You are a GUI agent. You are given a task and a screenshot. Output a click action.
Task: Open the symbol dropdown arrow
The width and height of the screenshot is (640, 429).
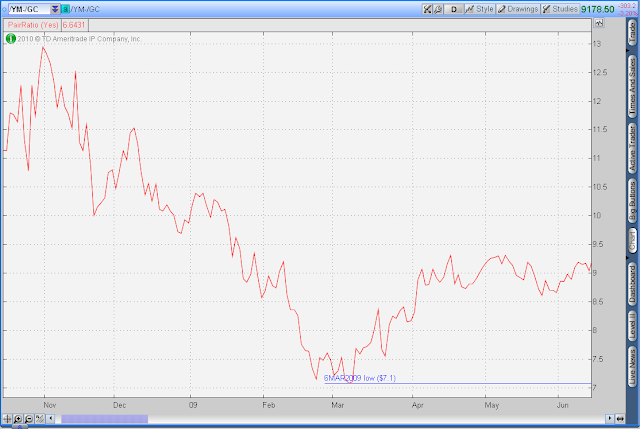tap(55, 9)
